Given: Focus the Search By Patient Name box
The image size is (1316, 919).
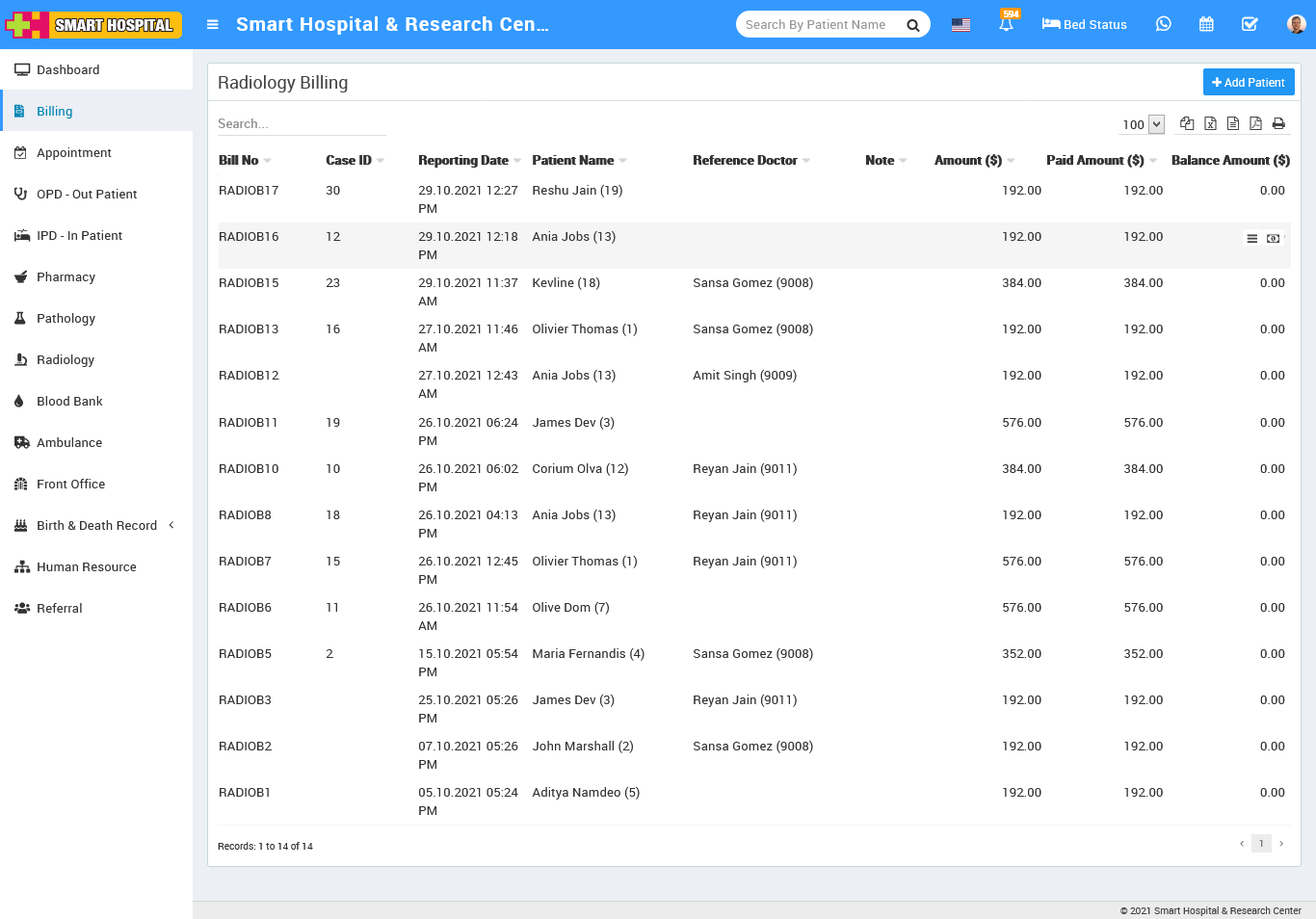Looking at the screenshot, I should (x=819, y=25).
